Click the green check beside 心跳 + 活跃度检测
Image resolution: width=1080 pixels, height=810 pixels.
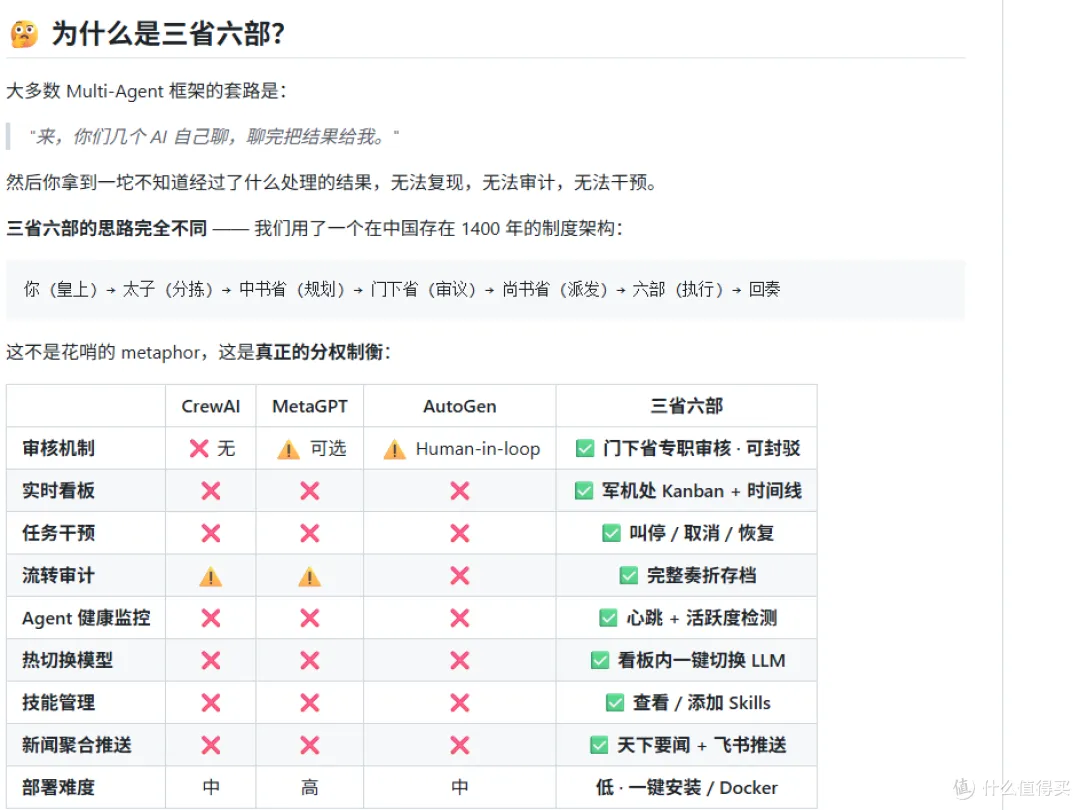point(608,618)
